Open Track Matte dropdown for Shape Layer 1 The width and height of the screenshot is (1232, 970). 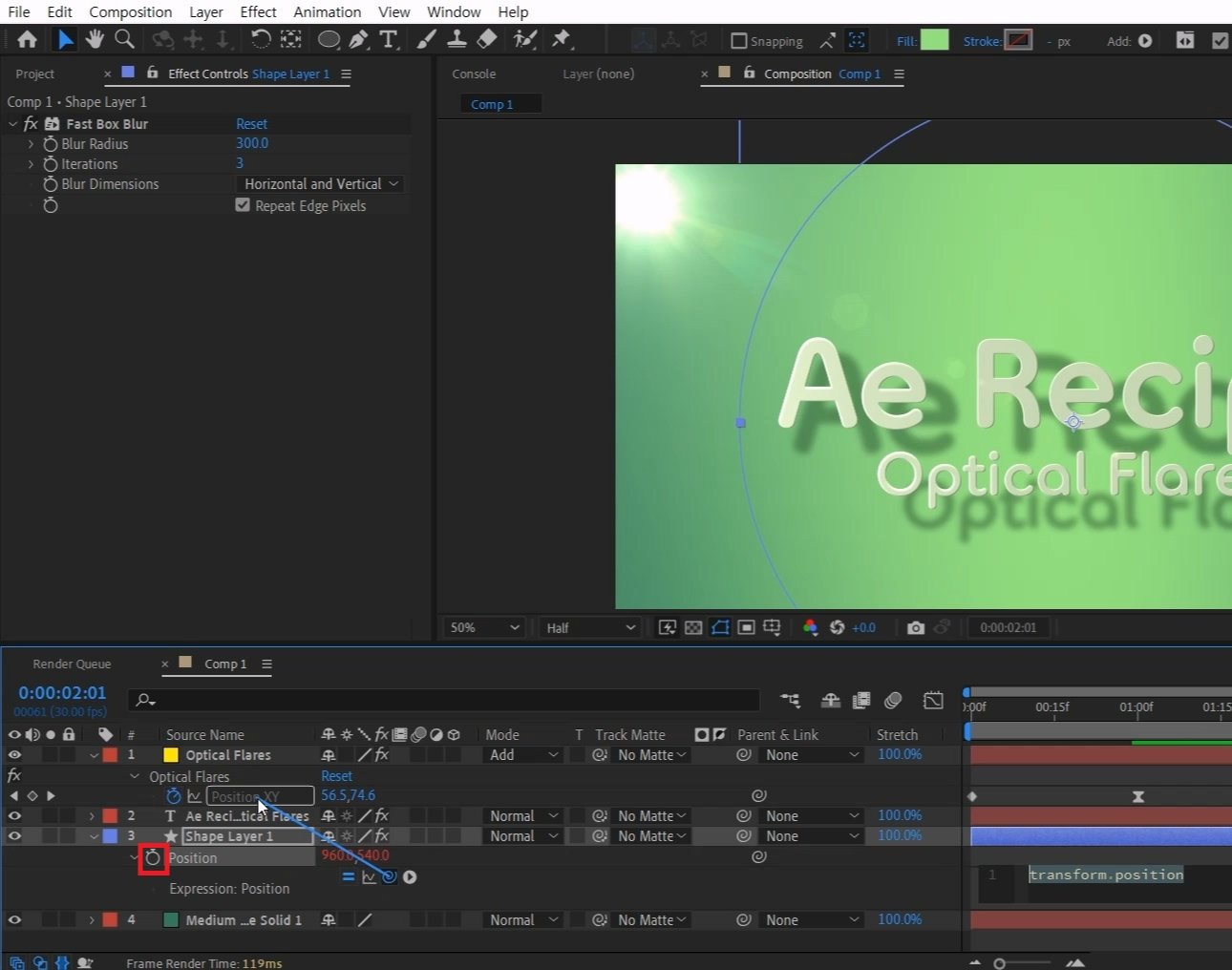click(651, 836)
